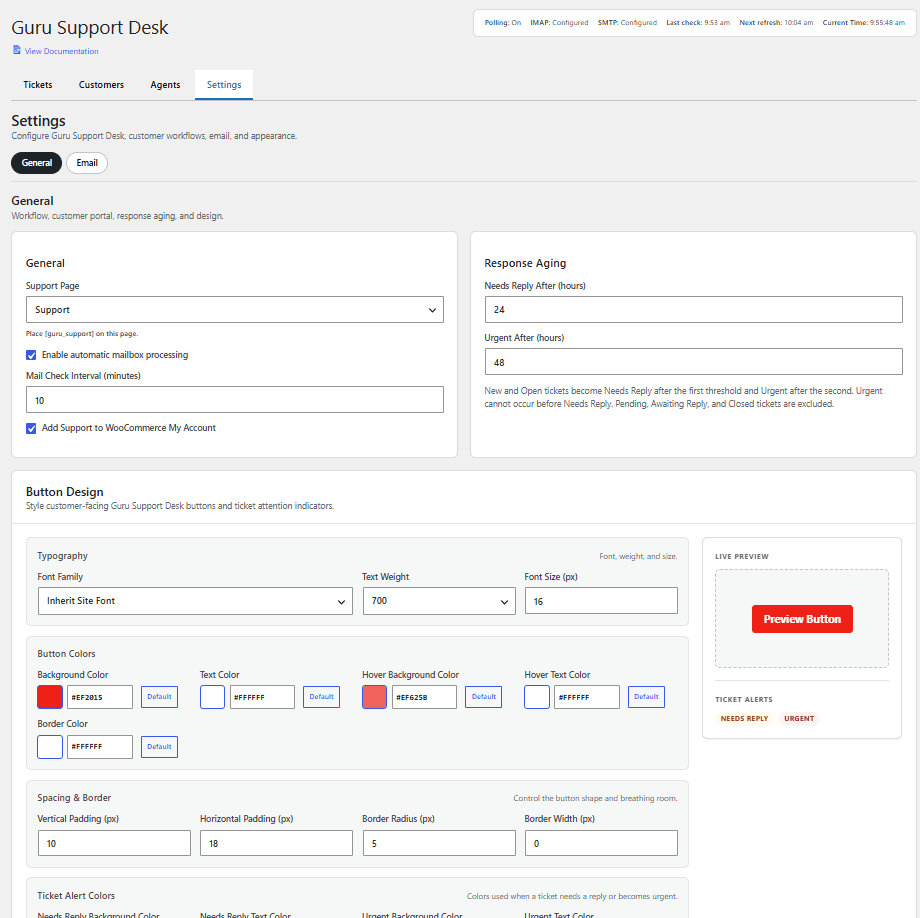Screen dimensions: 920x918
Task: Click the Vertical Padding (px) field
Action: coord(114,843)
